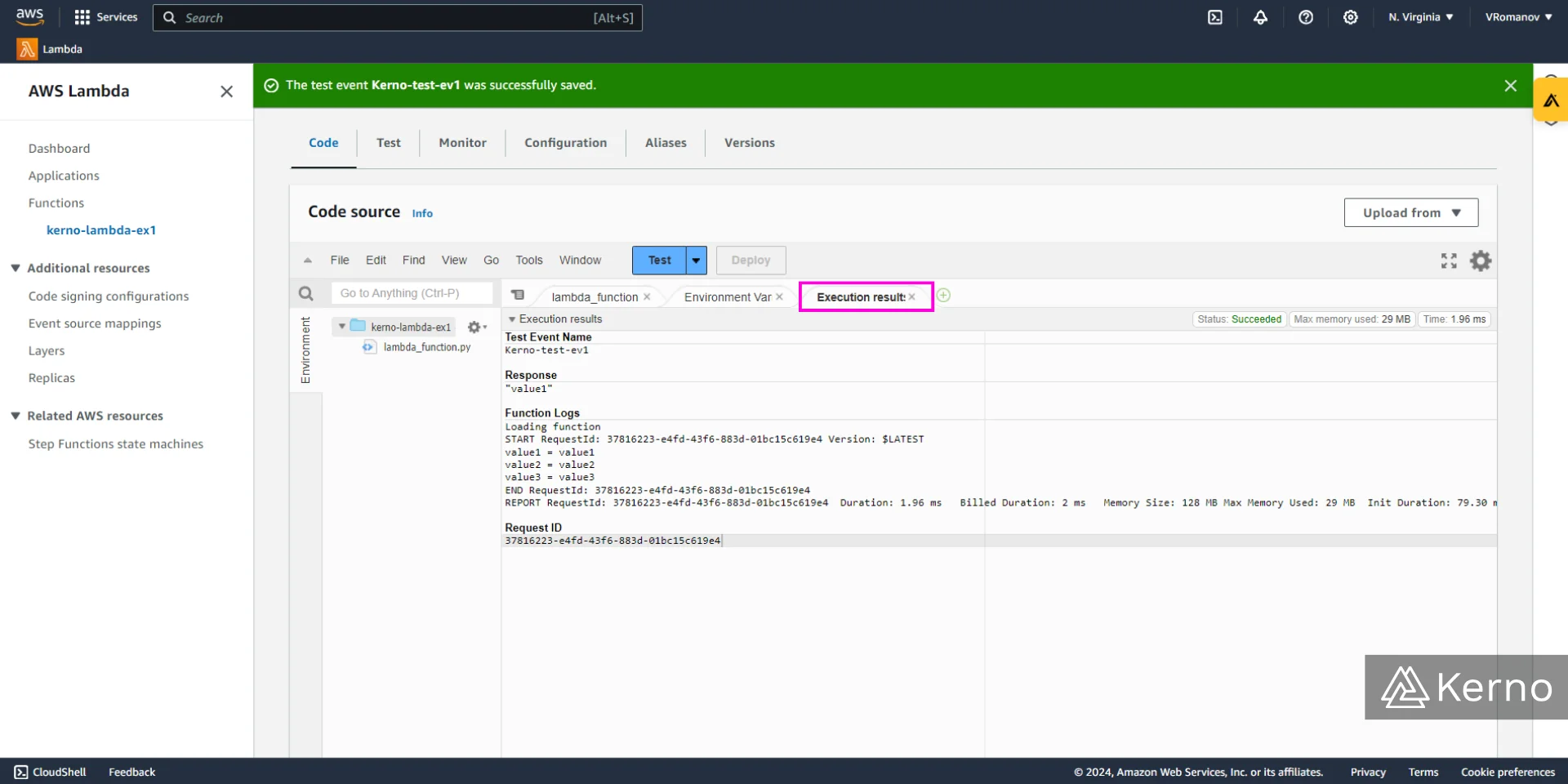Image resolution: width=1568 pixels, height=784 pixels.
Task: Open the Upload from dropdown
Action: pyautogui.click(x=1411, y=213)
